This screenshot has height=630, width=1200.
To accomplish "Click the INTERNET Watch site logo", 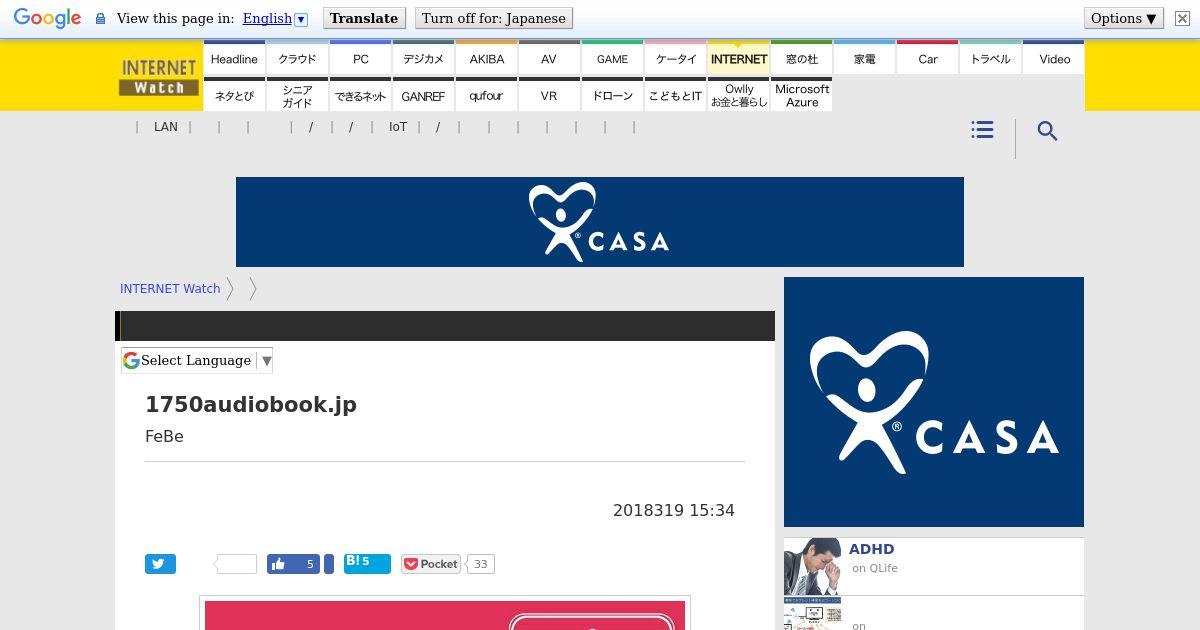I will coord(158,76).
